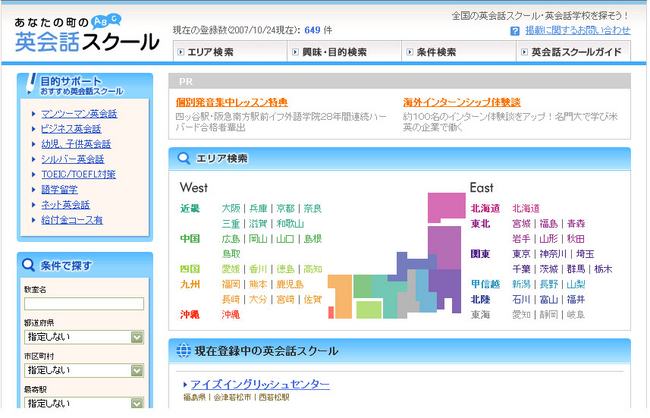Open TOEIC/TOEFL対策 link
The height and width of the screenshot is (418, 650).
78,174
